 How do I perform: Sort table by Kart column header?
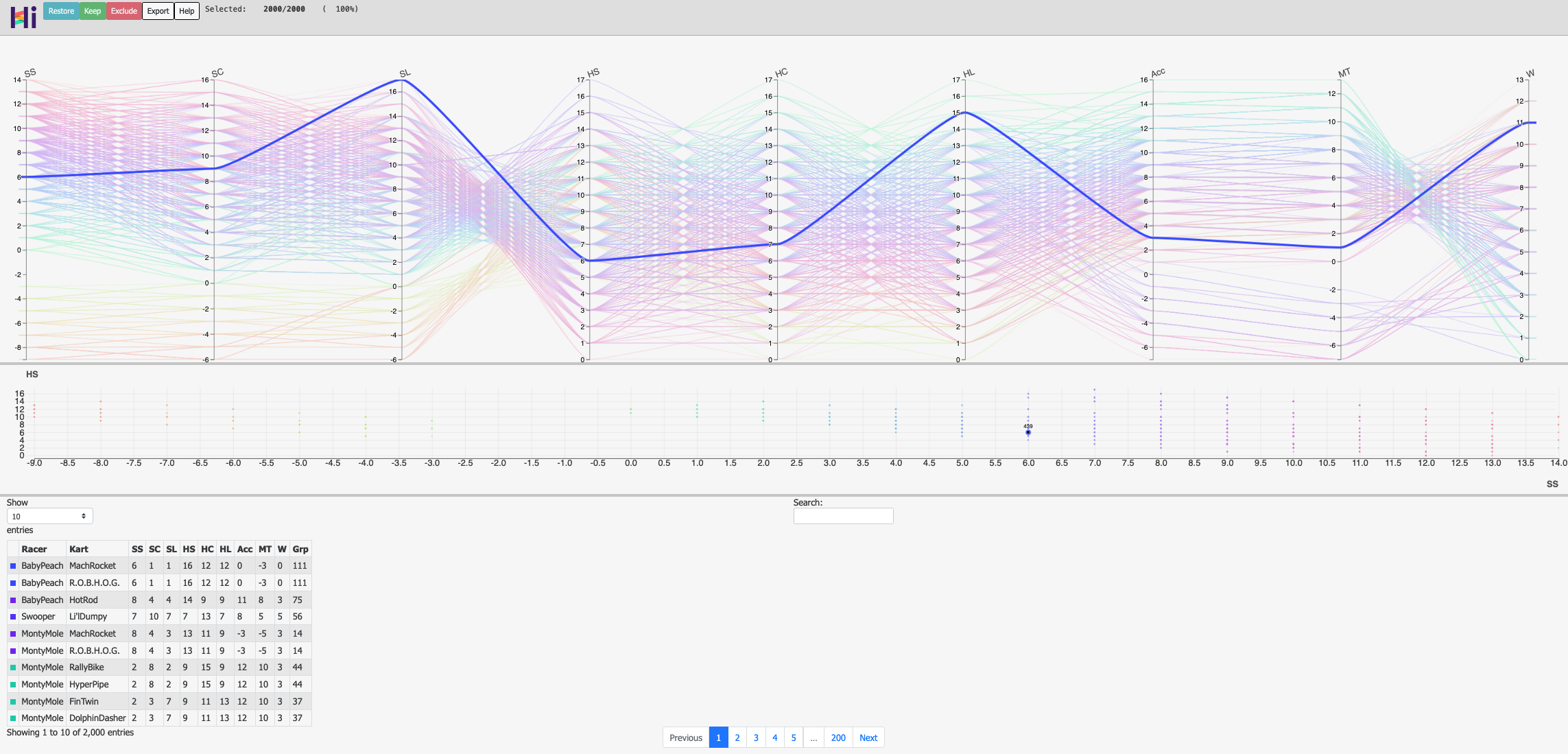(79, 549)
